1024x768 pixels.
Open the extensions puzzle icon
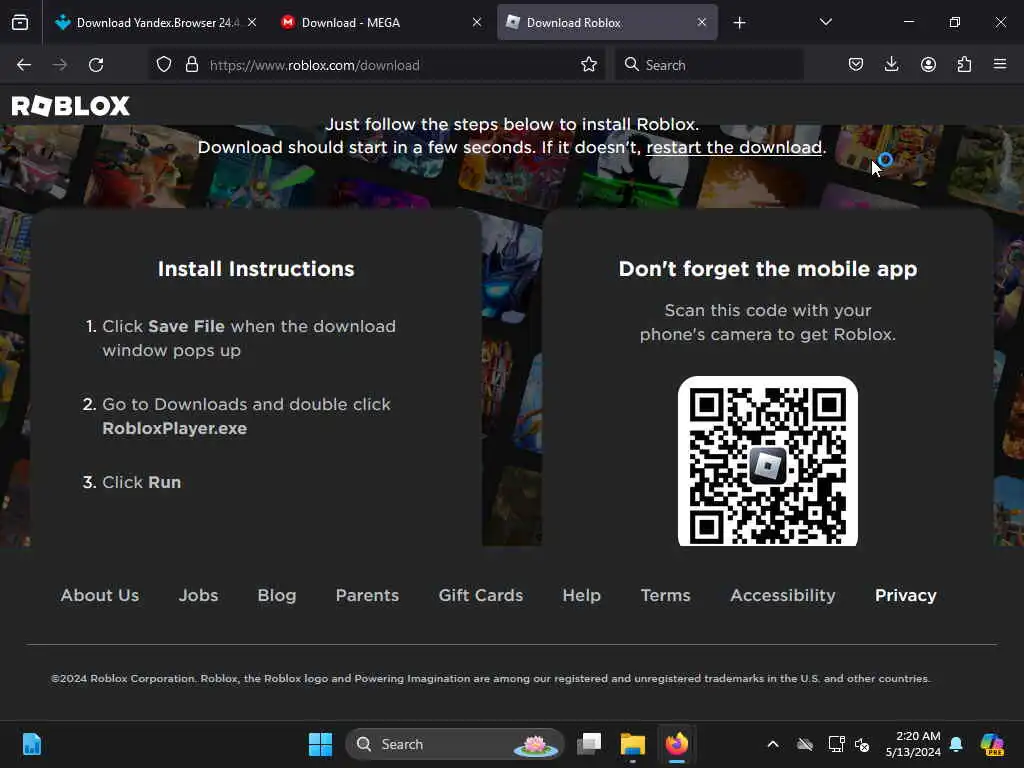click(964, 65)
